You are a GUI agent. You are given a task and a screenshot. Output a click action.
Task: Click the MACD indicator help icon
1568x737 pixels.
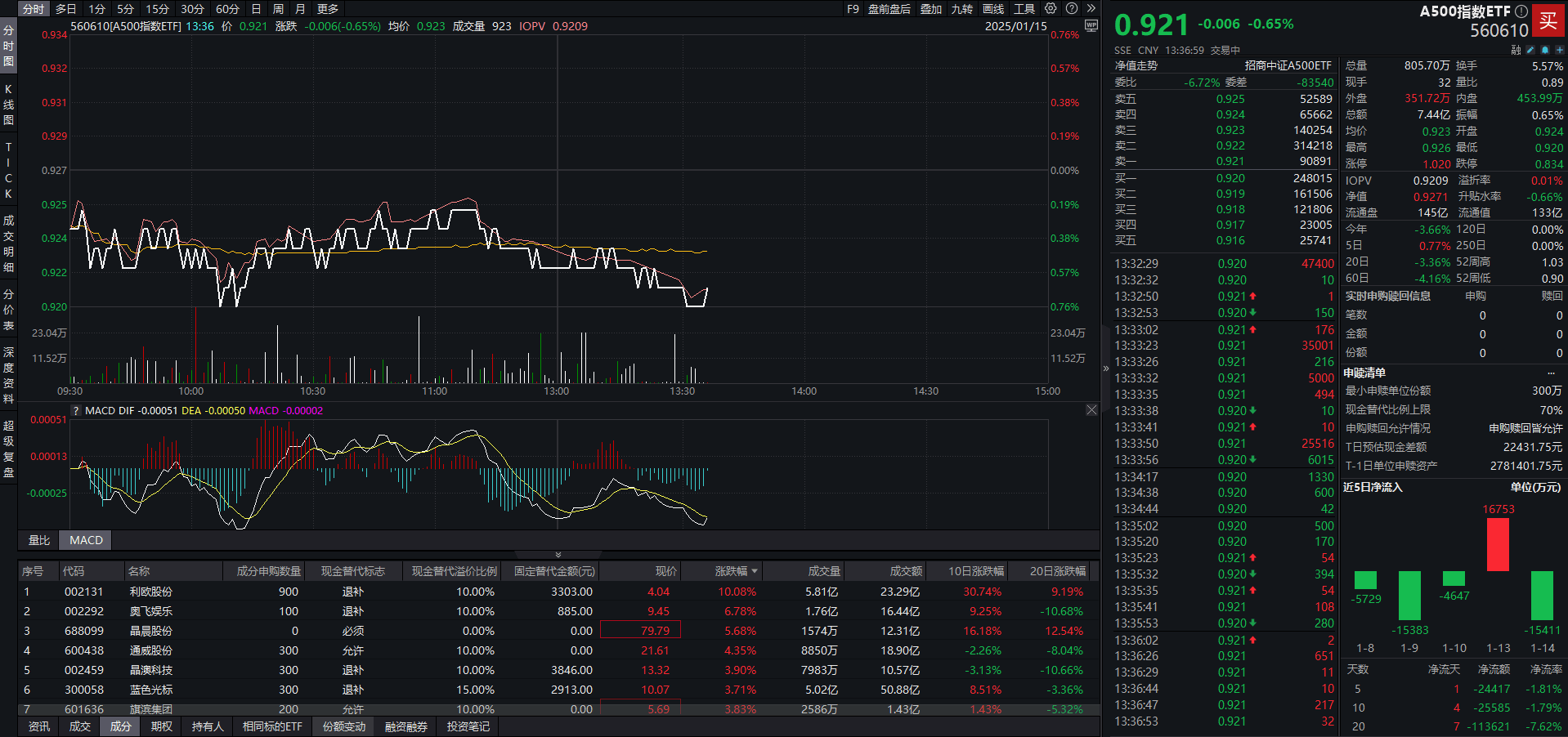[x=77, y=411]
